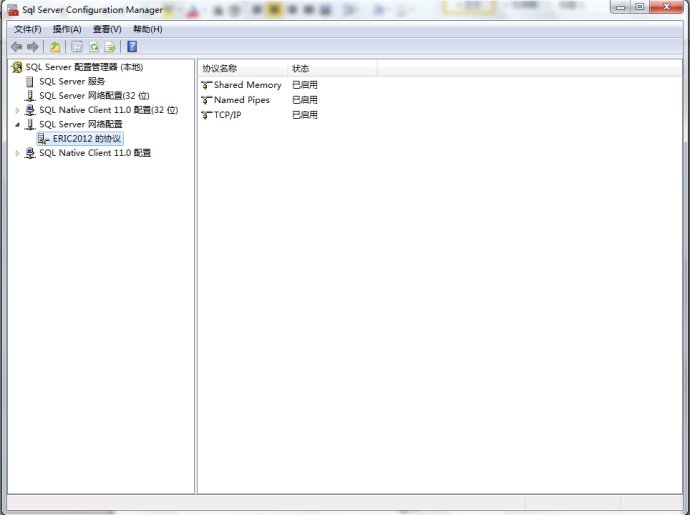
Task: Select SQL Native Client 11.0 配置(32 位) item
Action: click(x=109, y=110)
